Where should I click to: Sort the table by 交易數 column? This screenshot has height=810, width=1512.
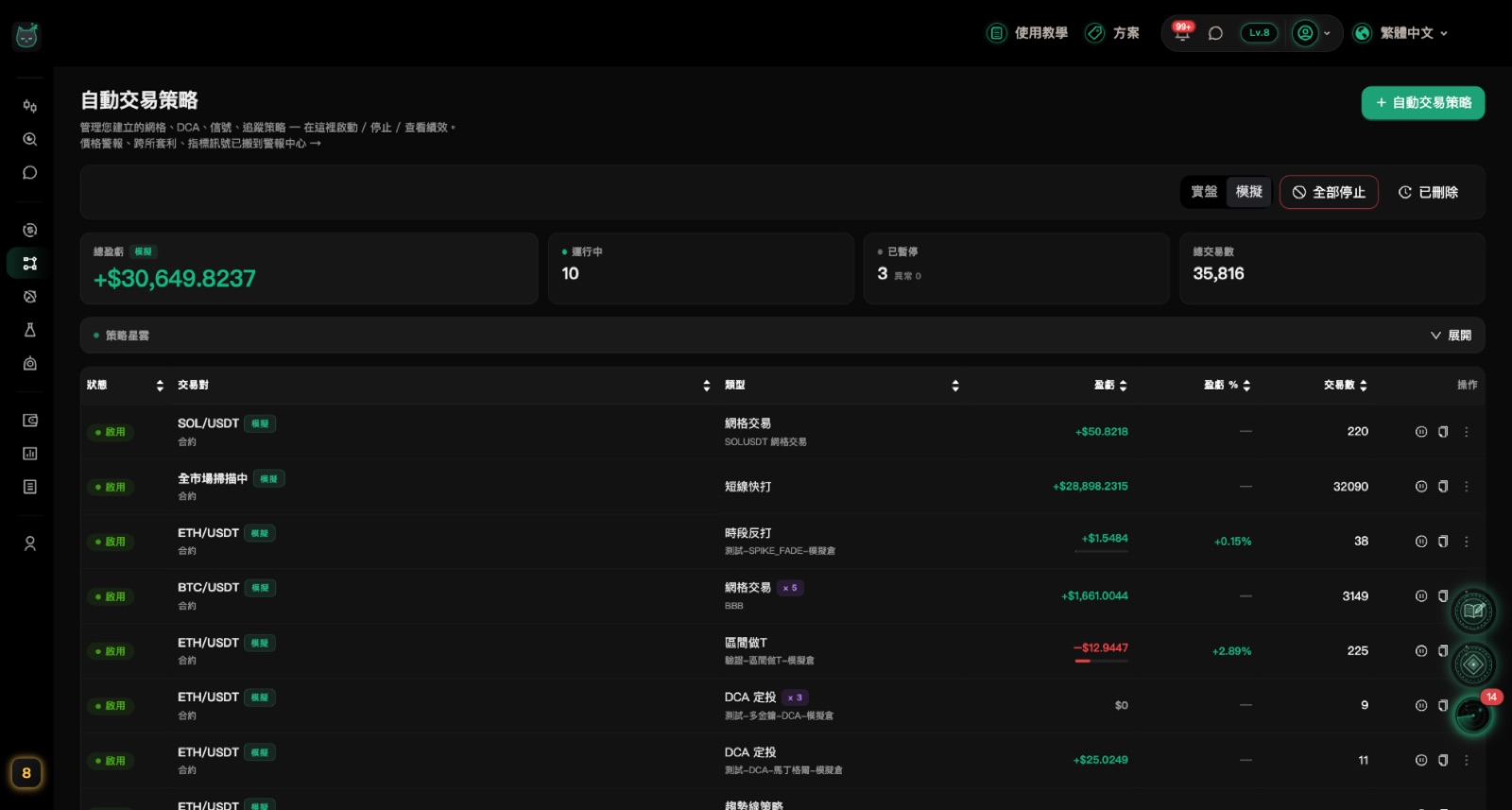click(x=1346, y=386)
